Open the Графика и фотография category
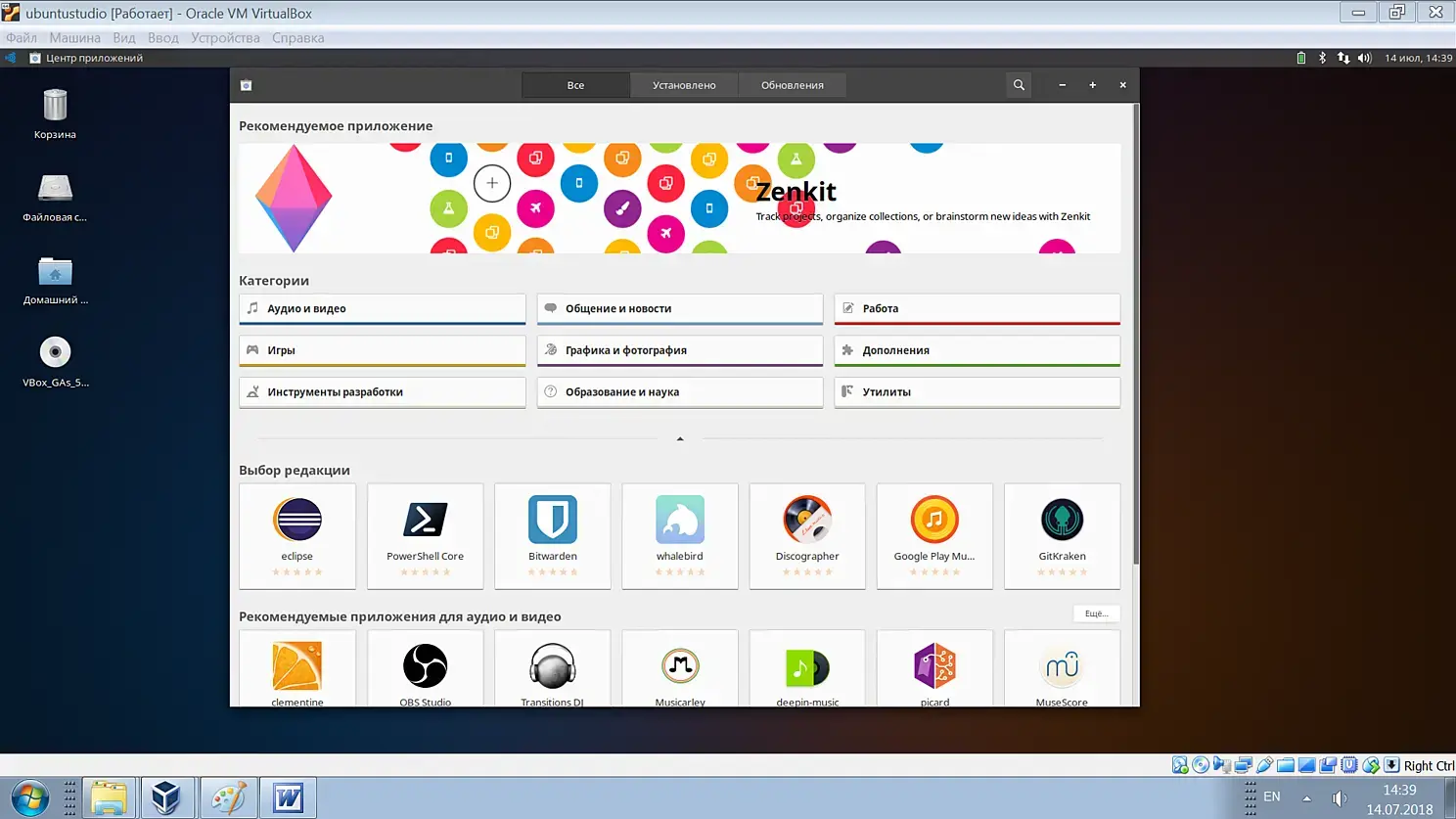This screenshot has width=1456, height=819. tap(680, 351)
